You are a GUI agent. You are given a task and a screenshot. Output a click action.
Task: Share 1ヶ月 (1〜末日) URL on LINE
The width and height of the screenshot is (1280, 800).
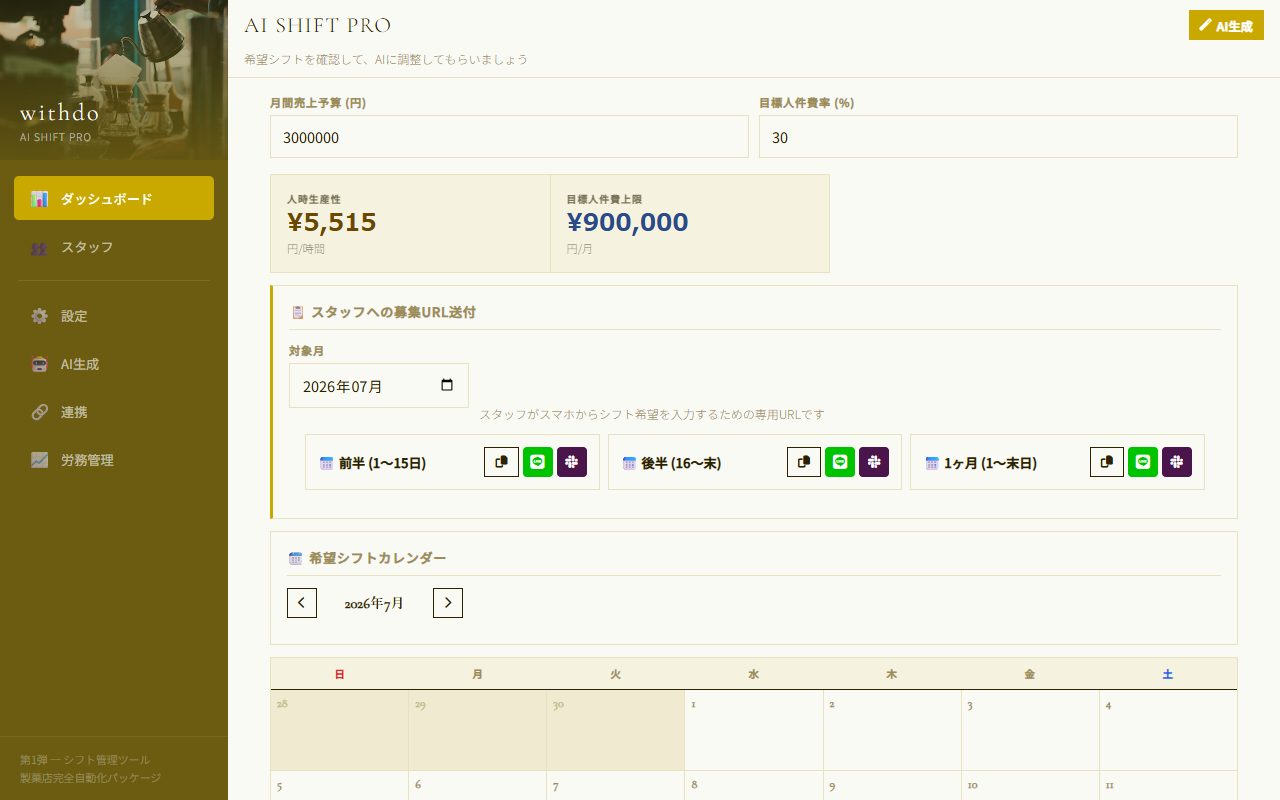point(1143,462)
